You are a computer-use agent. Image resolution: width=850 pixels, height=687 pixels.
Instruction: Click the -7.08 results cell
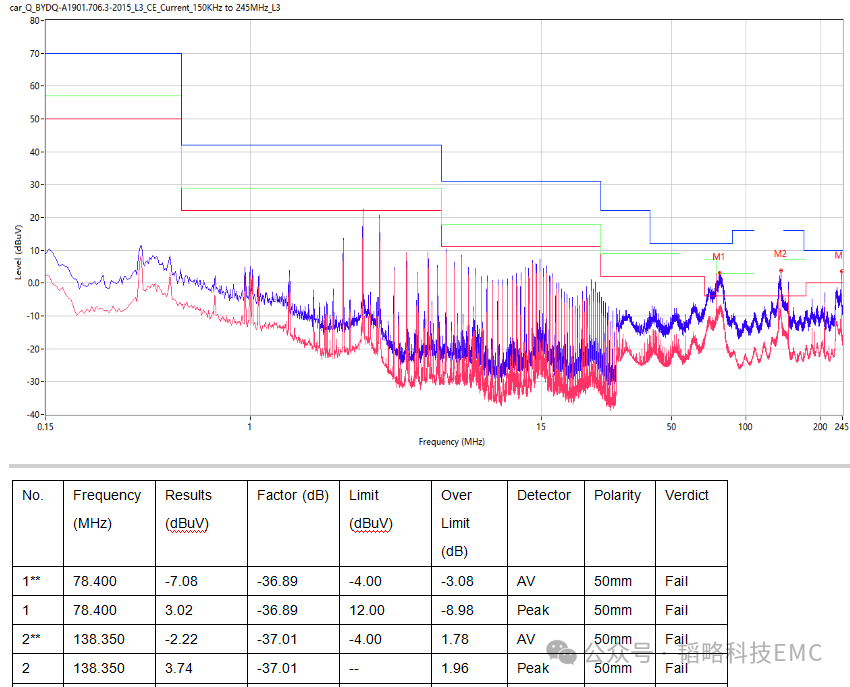point(184,581)
